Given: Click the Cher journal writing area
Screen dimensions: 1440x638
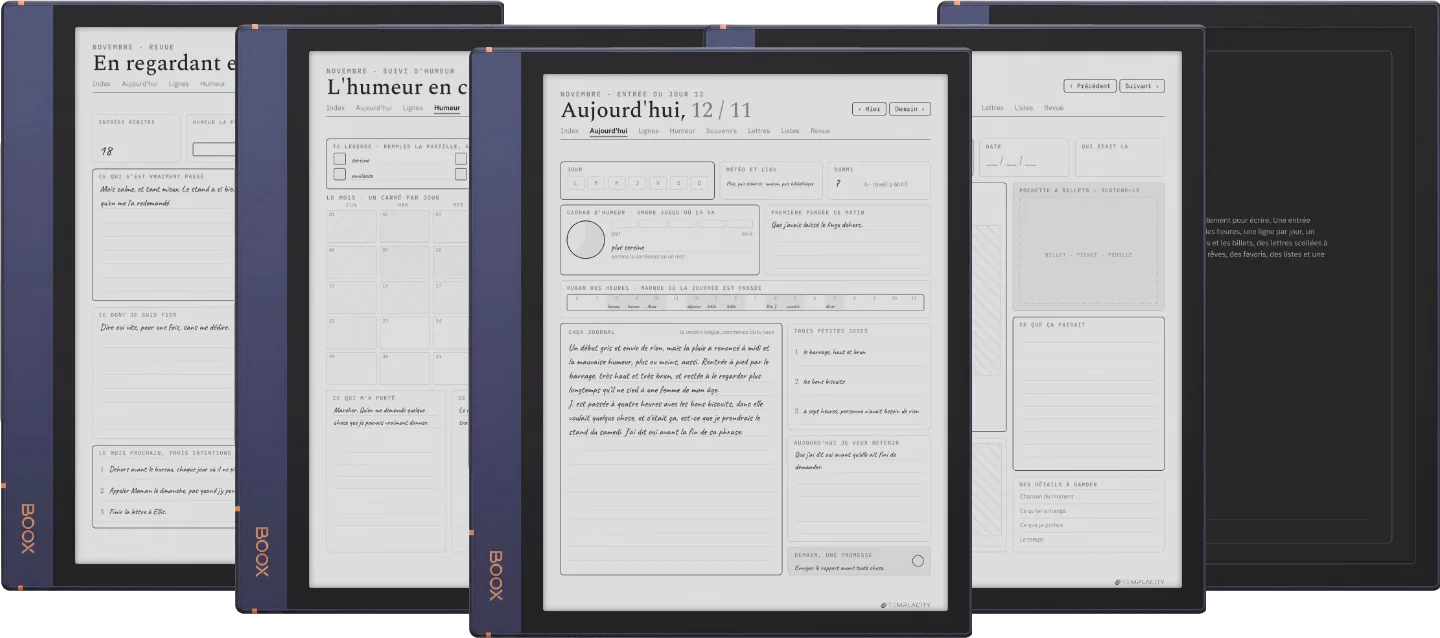Looking at the screenshot, I should 671,449.
